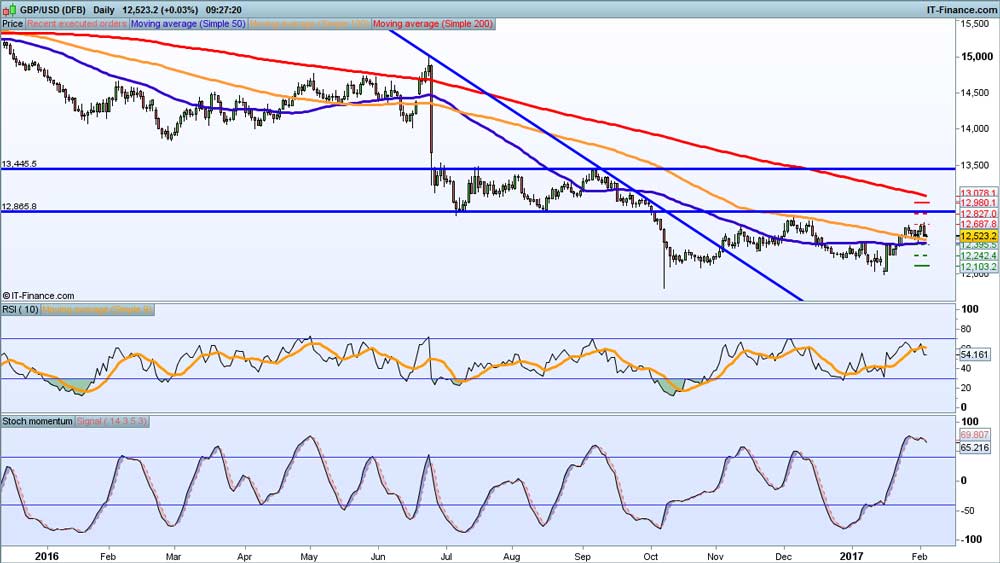Click the 13,078.1 red price tag
Image resolution: width=1000 pixels, height=563 pixels.
[978, 193]
